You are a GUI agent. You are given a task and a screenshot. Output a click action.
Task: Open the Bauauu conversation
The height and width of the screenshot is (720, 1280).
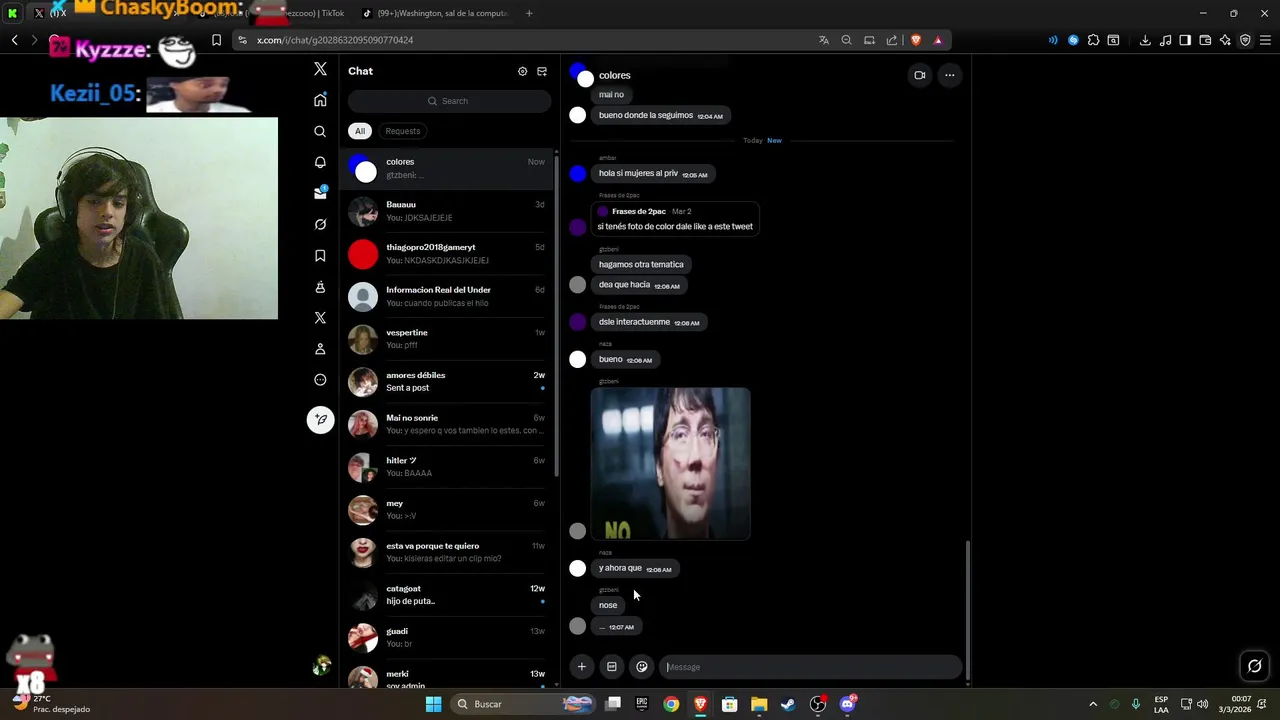point(447,211)
